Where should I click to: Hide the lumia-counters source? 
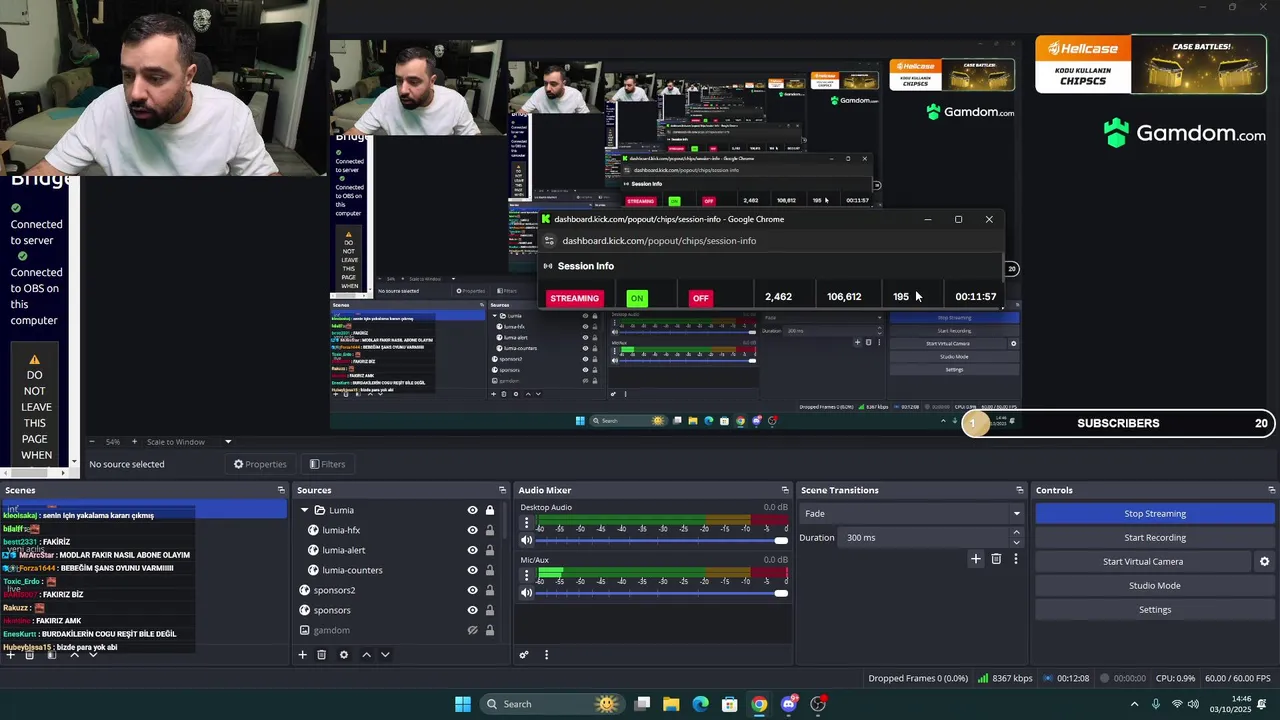(x=473, y=570)
